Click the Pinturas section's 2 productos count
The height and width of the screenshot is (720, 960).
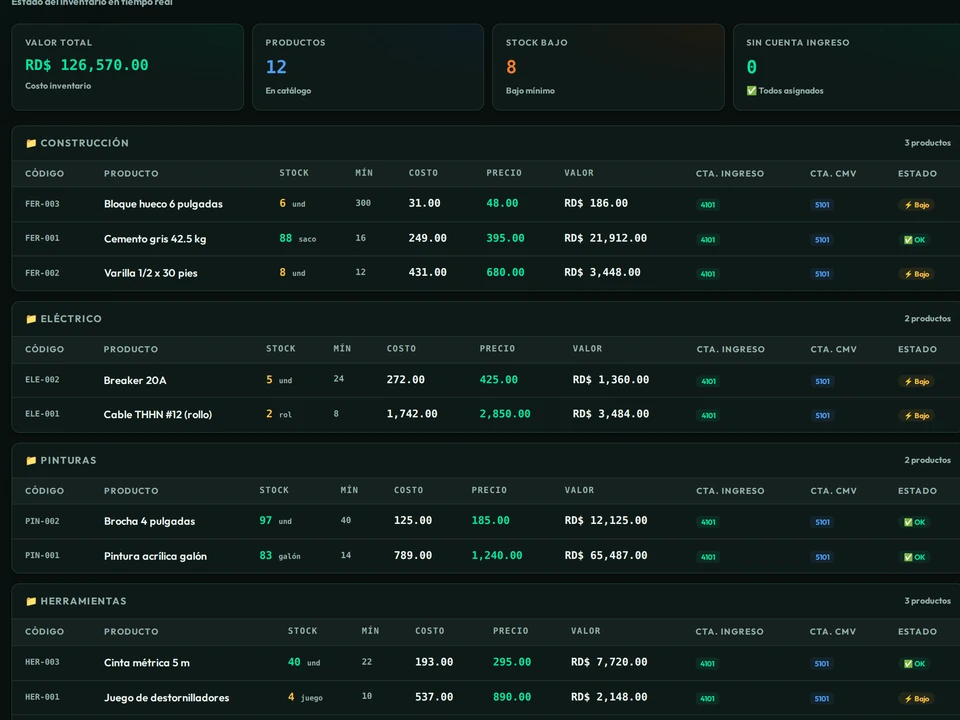click(928, 460)
